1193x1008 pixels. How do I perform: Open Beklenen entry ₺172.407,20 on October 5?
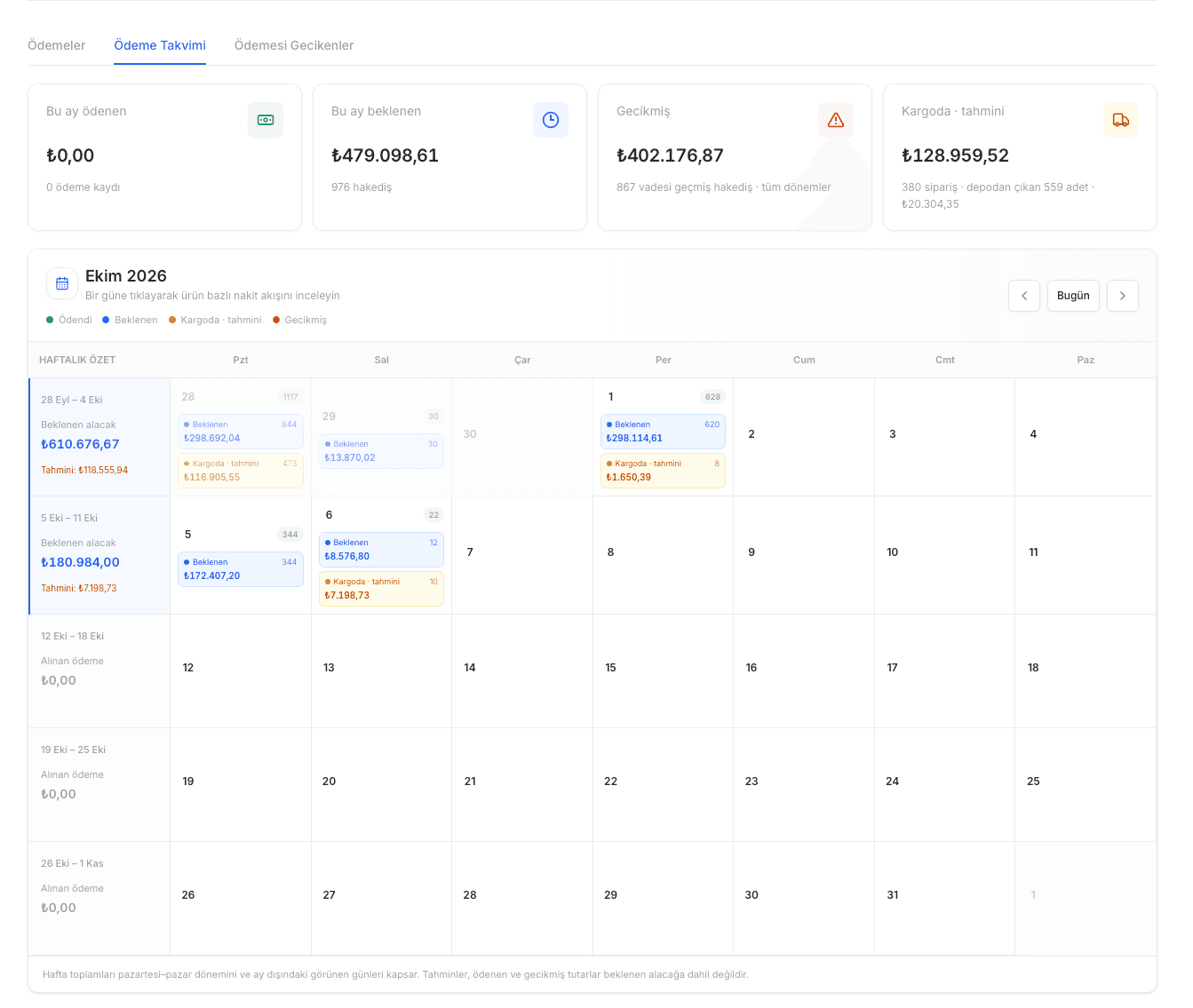tap(241, 569)
